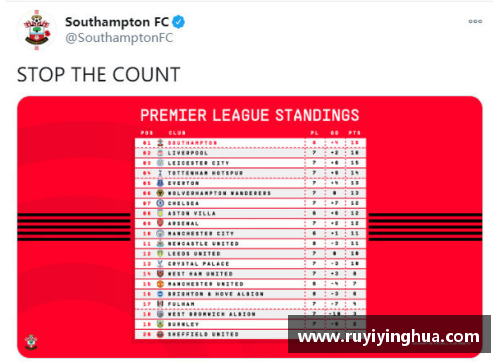Click the Tottenham Hotspur crest icon

(x=160, y=173)
